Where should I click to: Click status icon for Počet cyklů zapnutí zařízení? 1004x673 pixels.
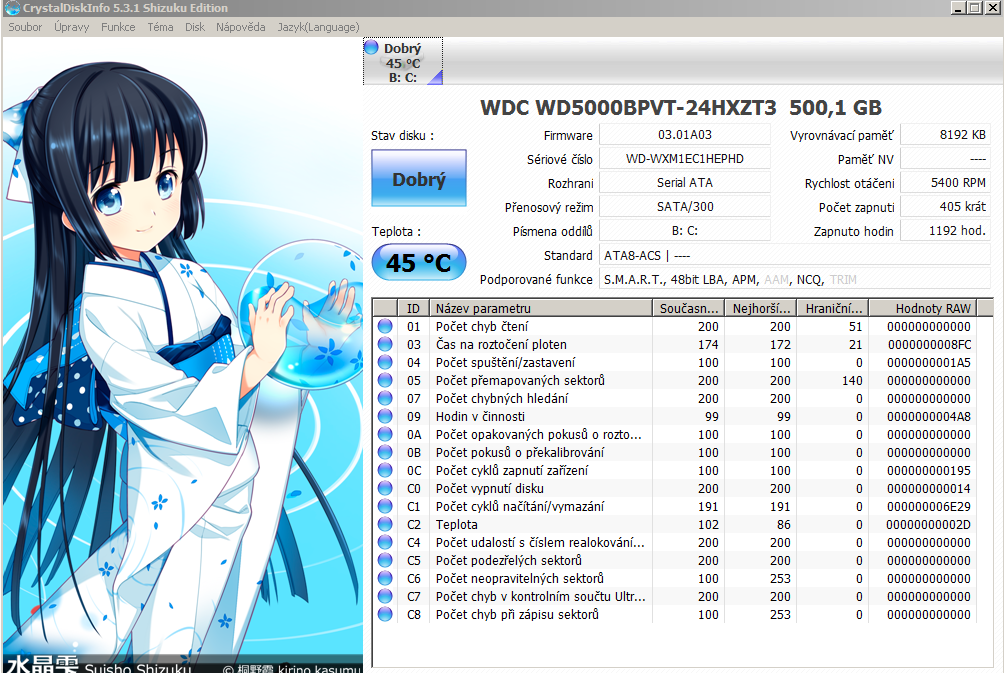click(385, 470)
